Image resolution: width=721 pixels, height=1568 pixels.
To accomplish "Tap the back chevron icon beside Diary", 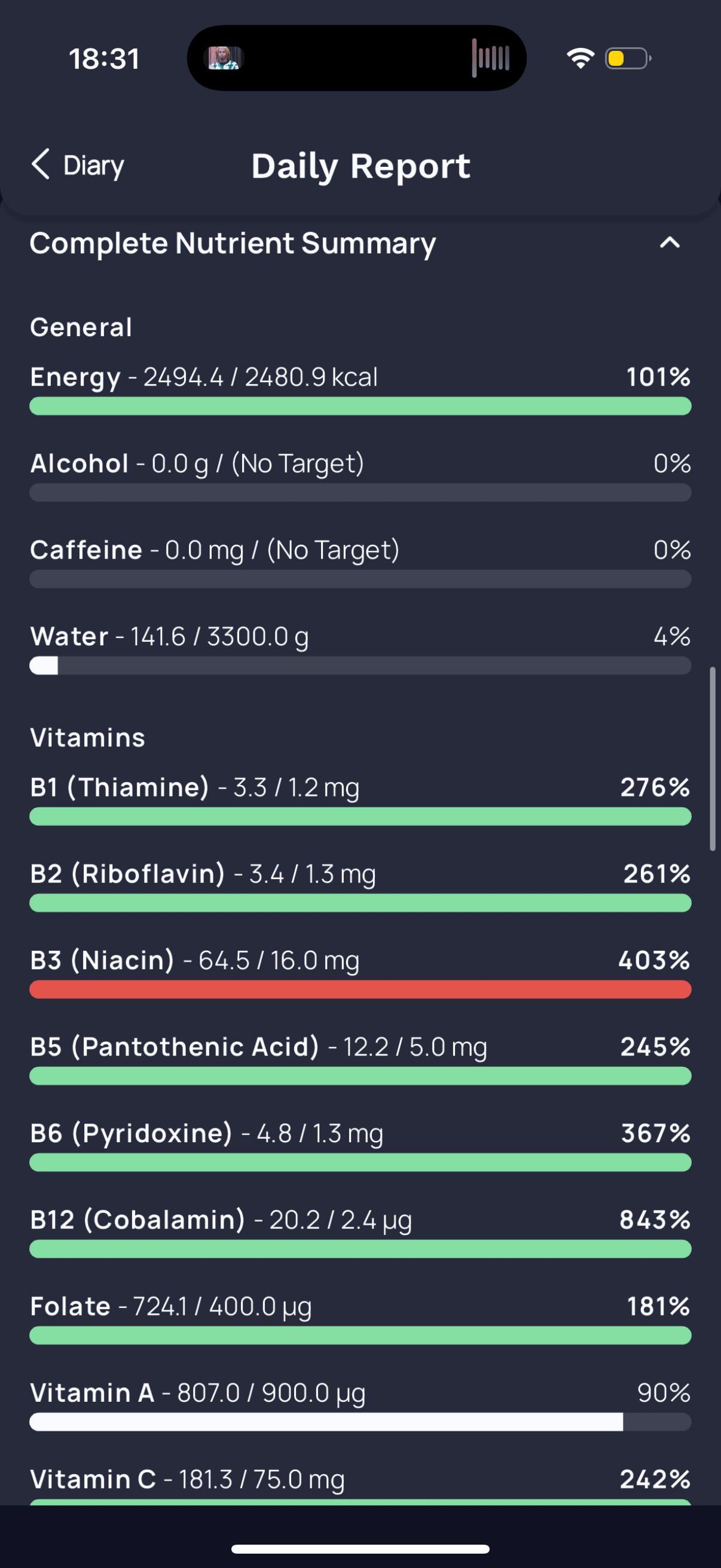I will (x=41, y=164).
